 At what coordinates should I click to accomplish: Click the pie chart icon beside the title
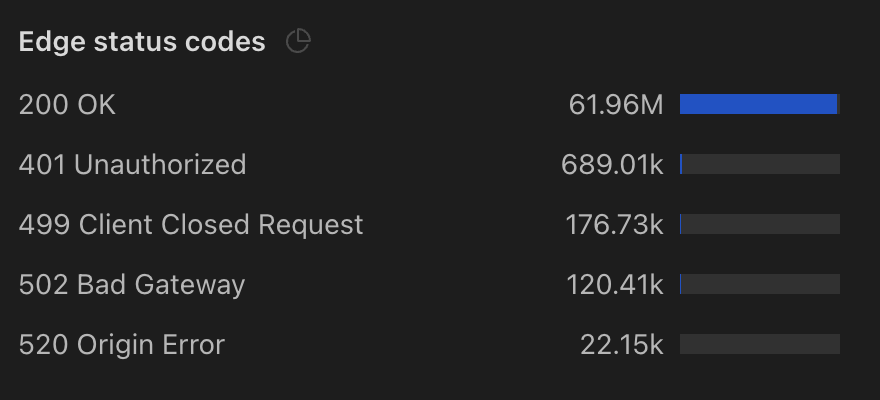298,41
